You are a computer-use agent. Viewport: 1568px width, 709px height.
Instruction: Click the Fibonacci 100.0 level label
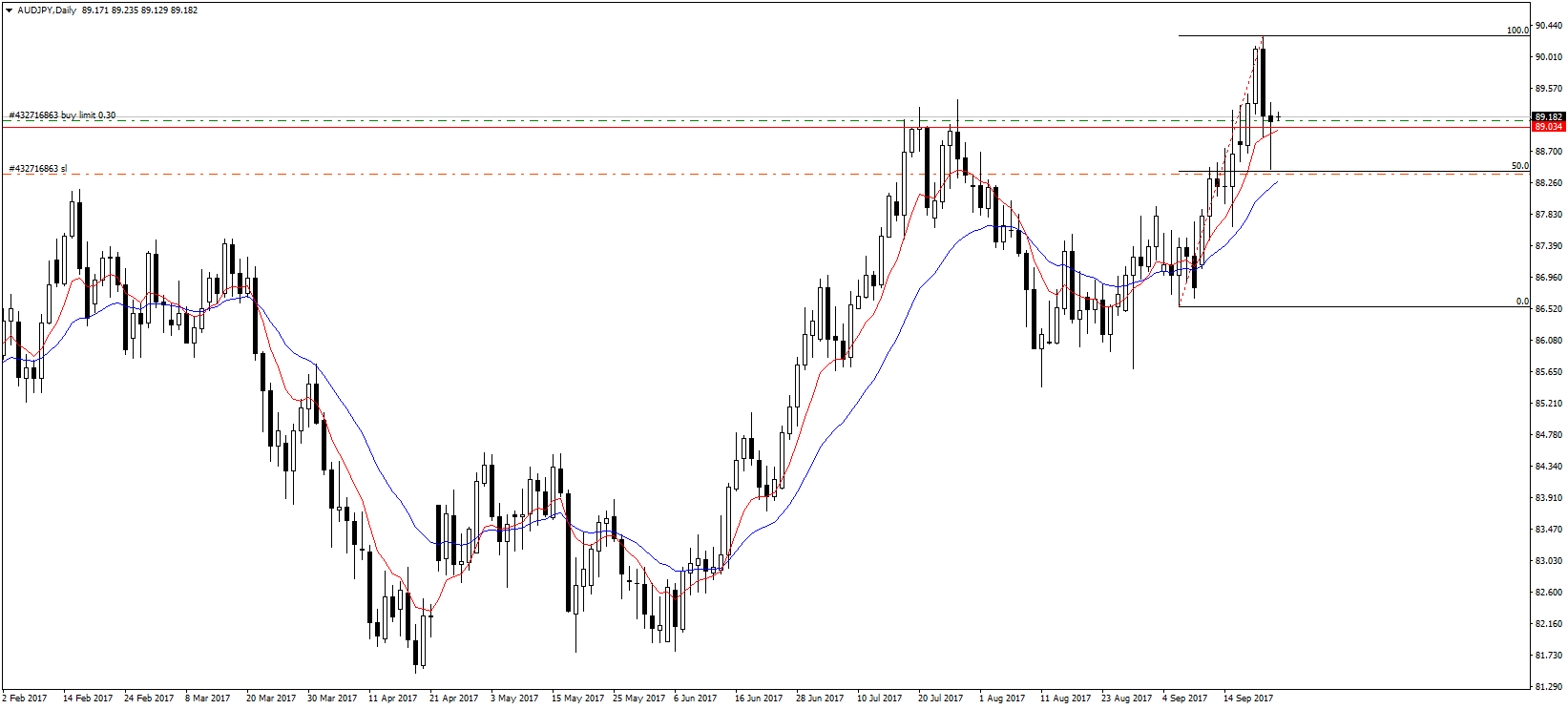pos(1517,31)
